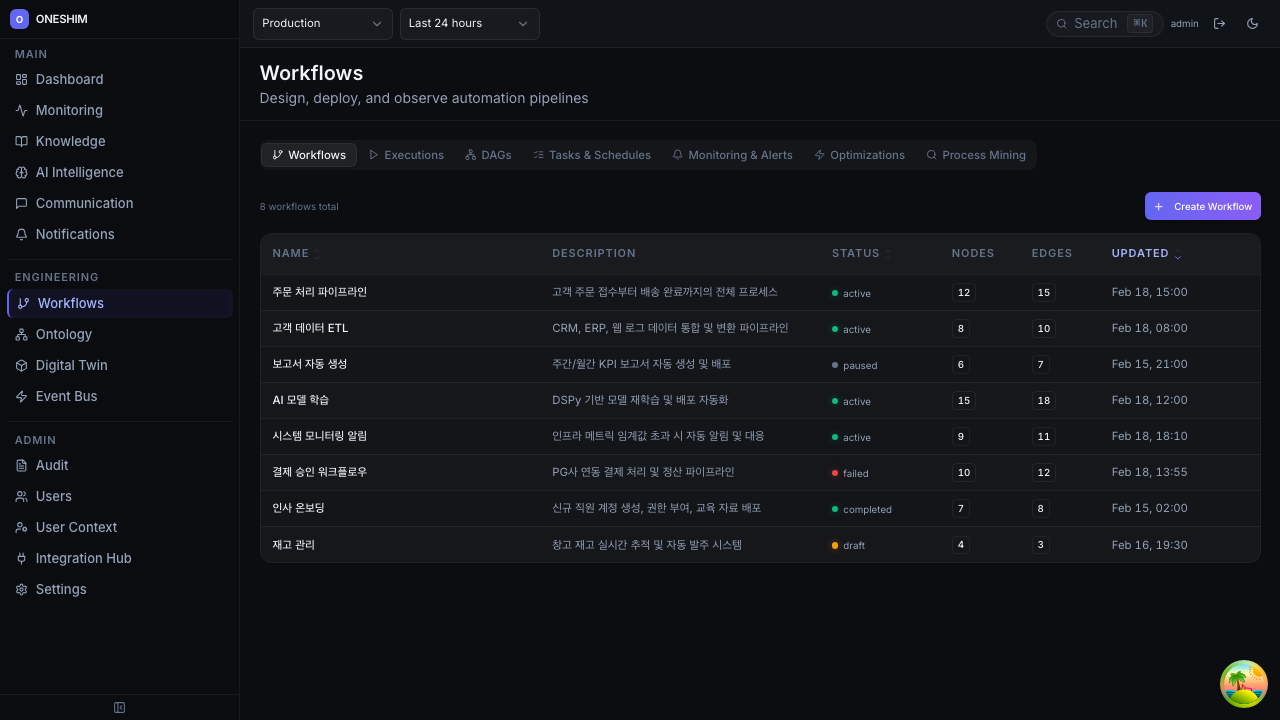Open the Audit section
Viewport: 1280px width, 720px height.
coord(51,465)
